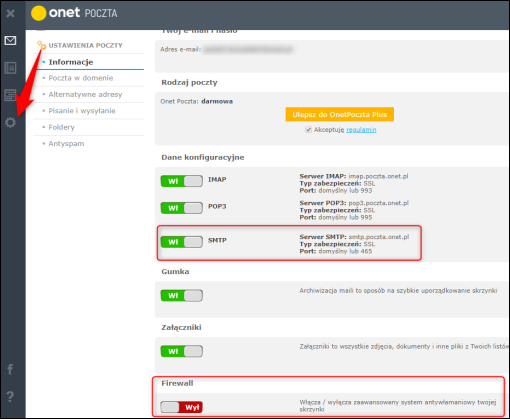The image size is (510, 419).
Task: Toggle the Gumka archiving switch
Action: click(182, 295)
